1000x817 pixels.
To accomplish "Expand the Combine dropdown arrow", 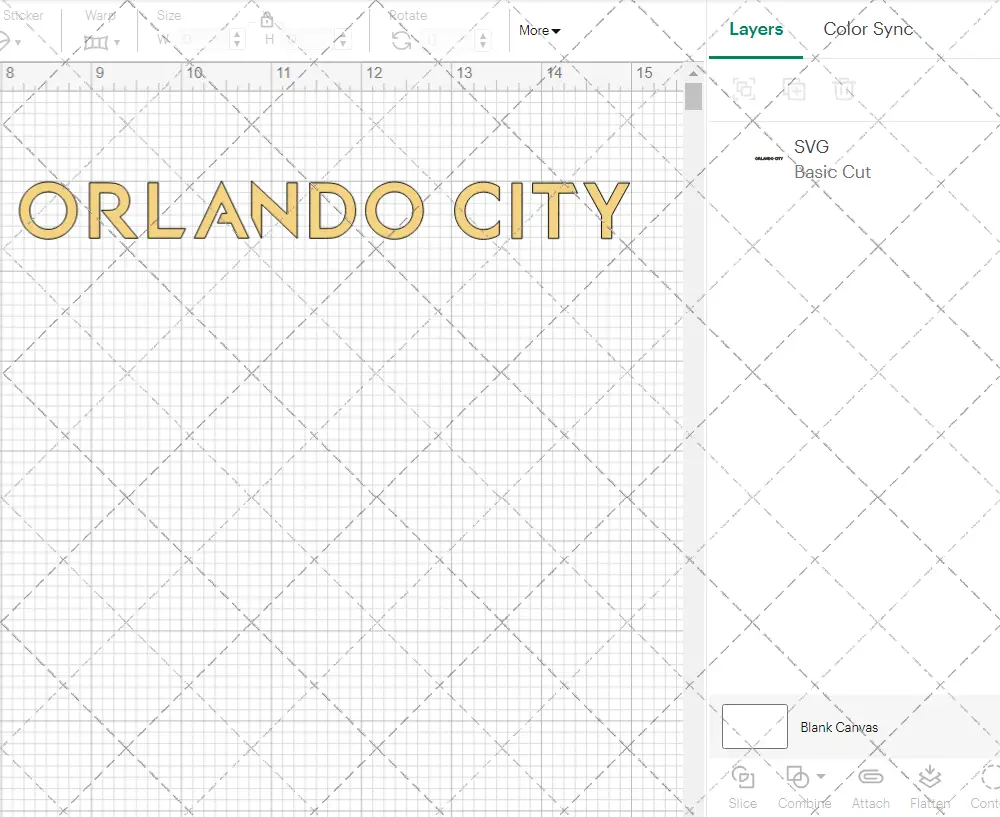I will (x=821, y=776).
